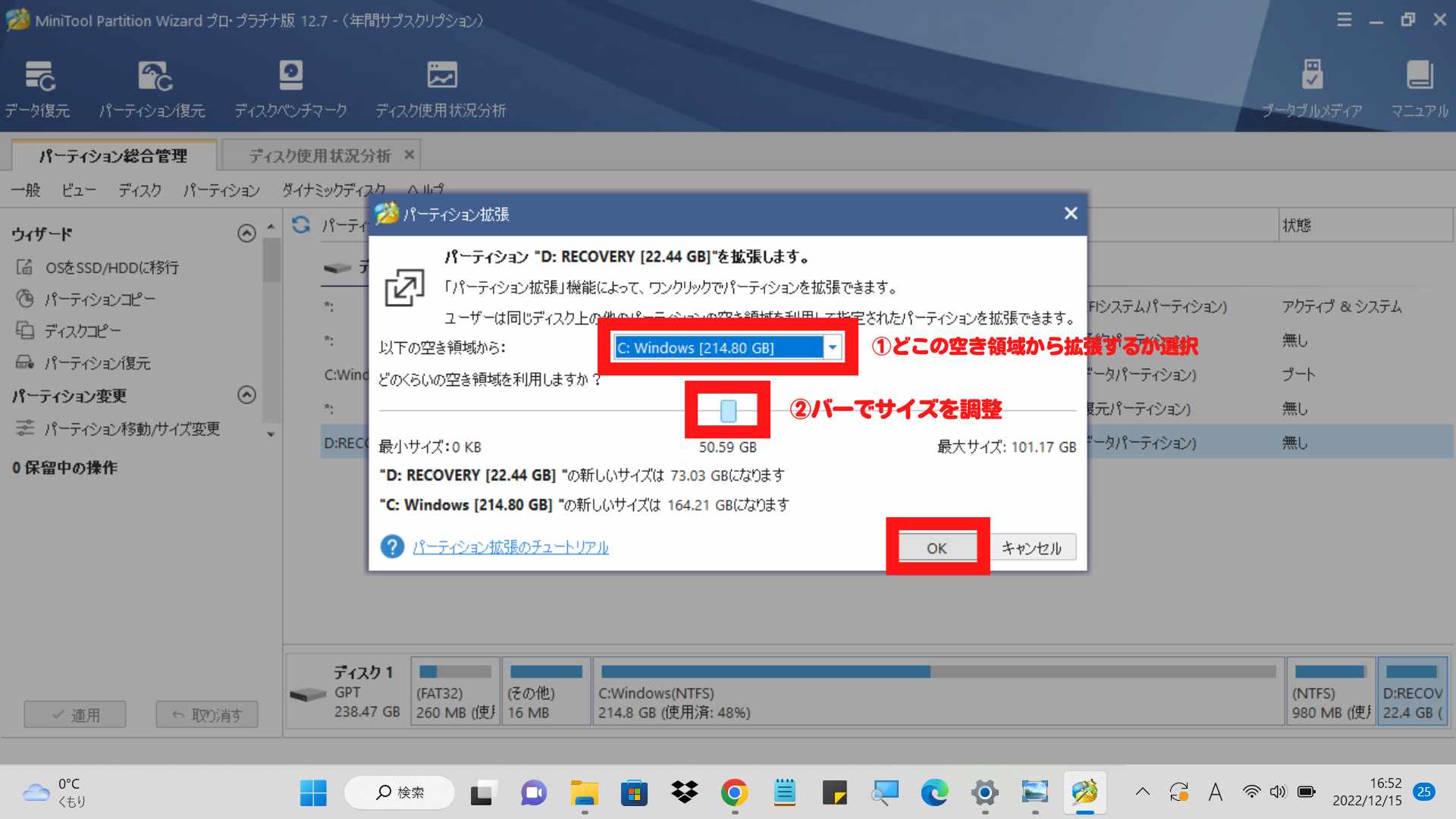Click the free space size slider handle
1456x819 pixels.
pyautogui.click(x=728, y=411)
